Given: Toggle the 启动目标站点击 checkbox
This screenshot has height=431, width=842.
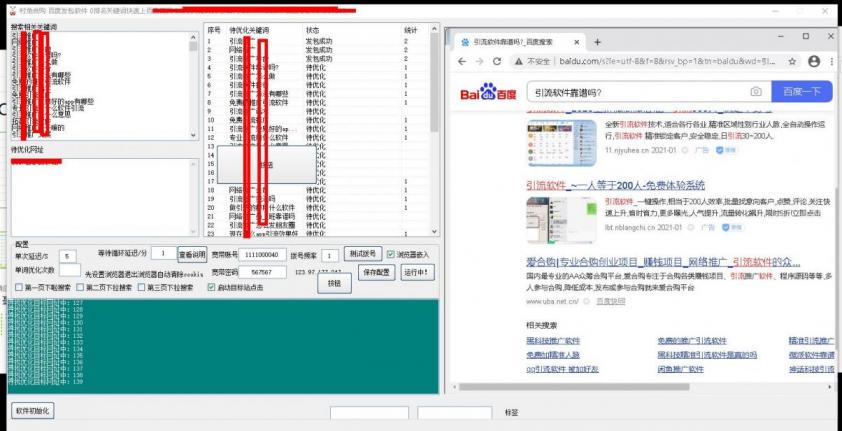Looking at the screenshot, I should tap(211, 287).
